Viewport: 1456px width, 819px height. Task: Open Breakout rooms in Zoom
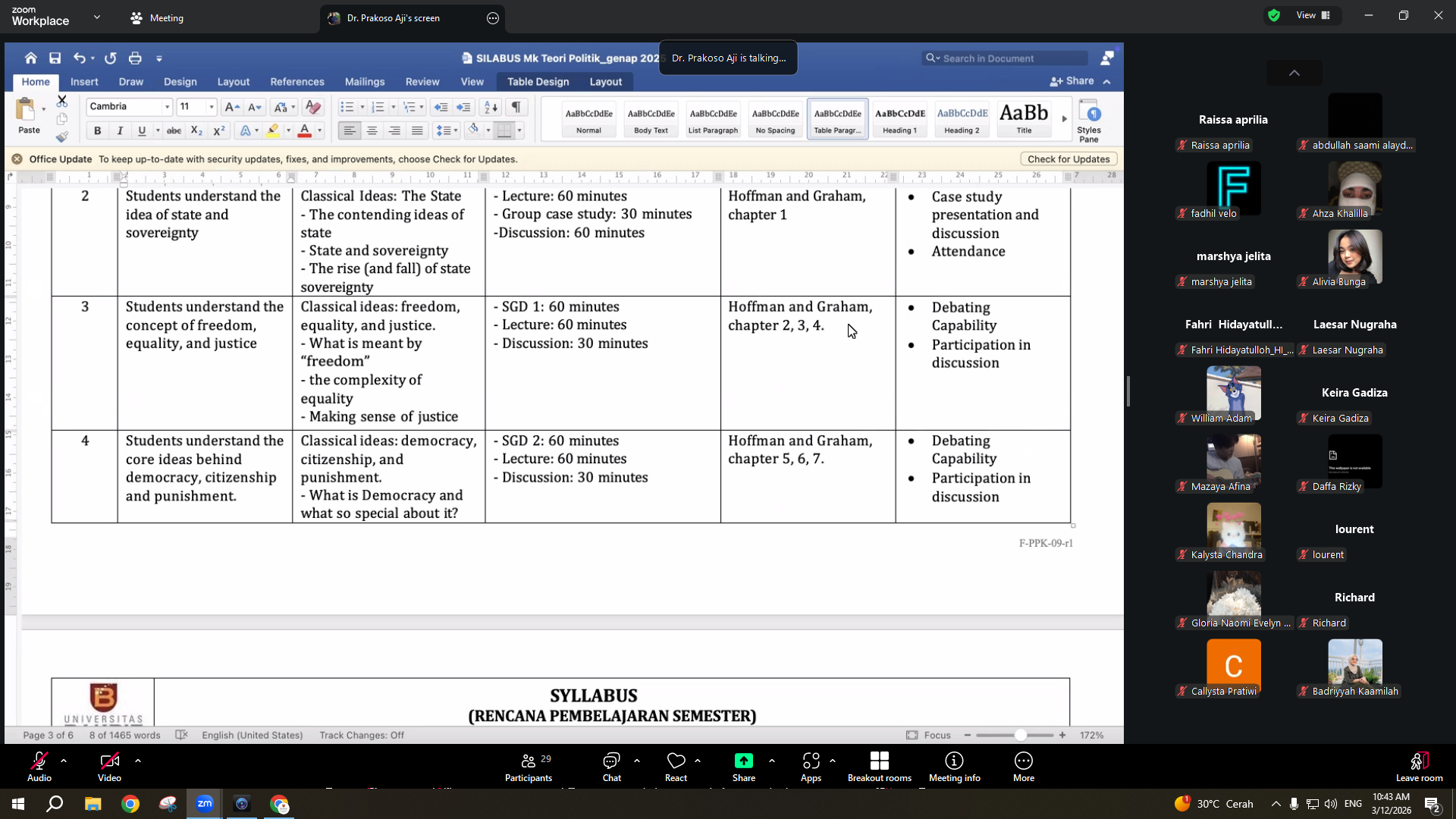click(880, 767)
